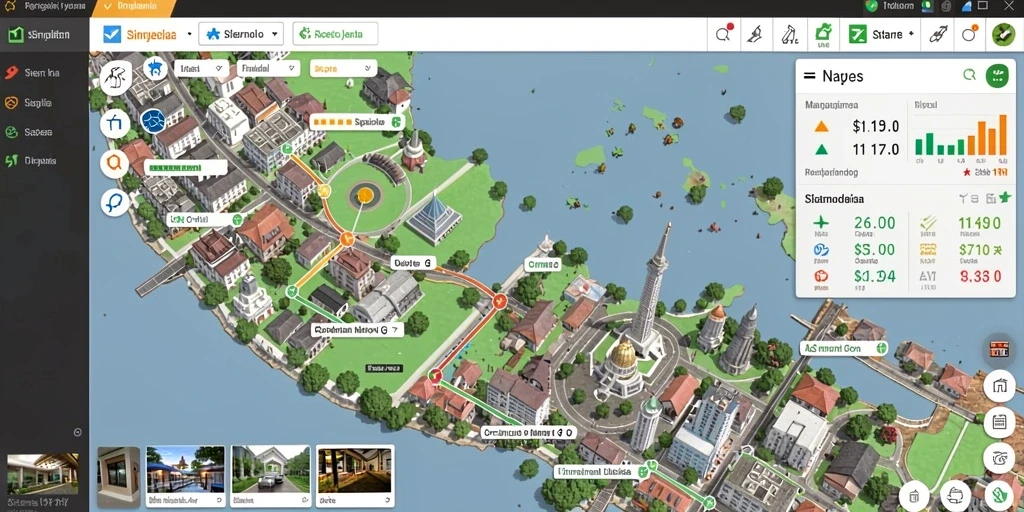Click the green round button in Nayes panel
Viewport: 1024px width, 512px height.
[997, 75]
